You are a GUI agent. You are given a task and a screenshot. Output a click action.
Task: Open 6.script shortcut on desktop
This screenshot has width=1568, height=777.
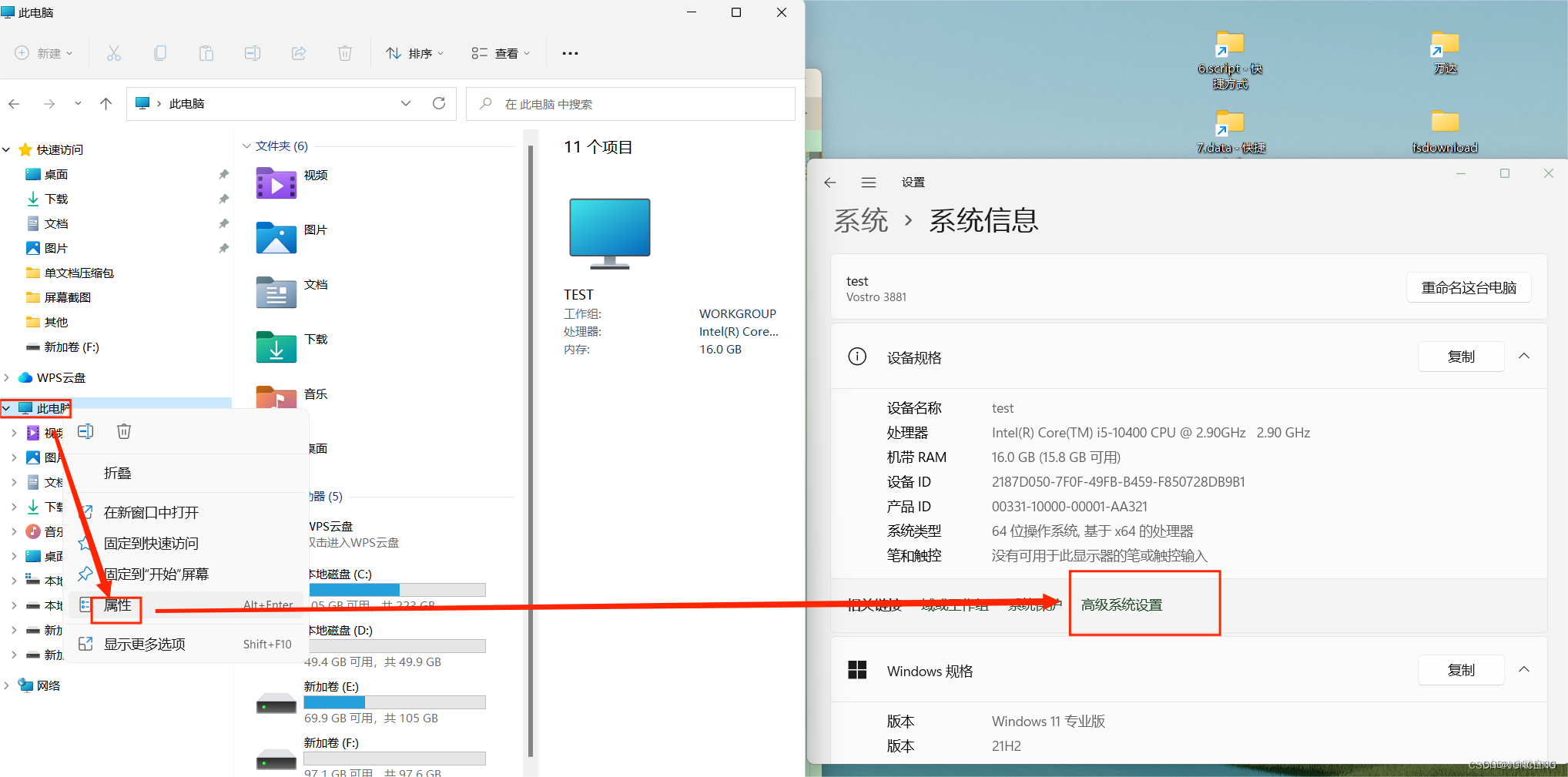click(1230, 60)
